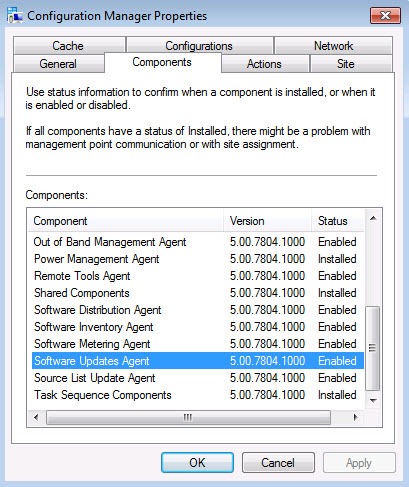Select the Remote Tools Agent entry

[x=198, y=276]
